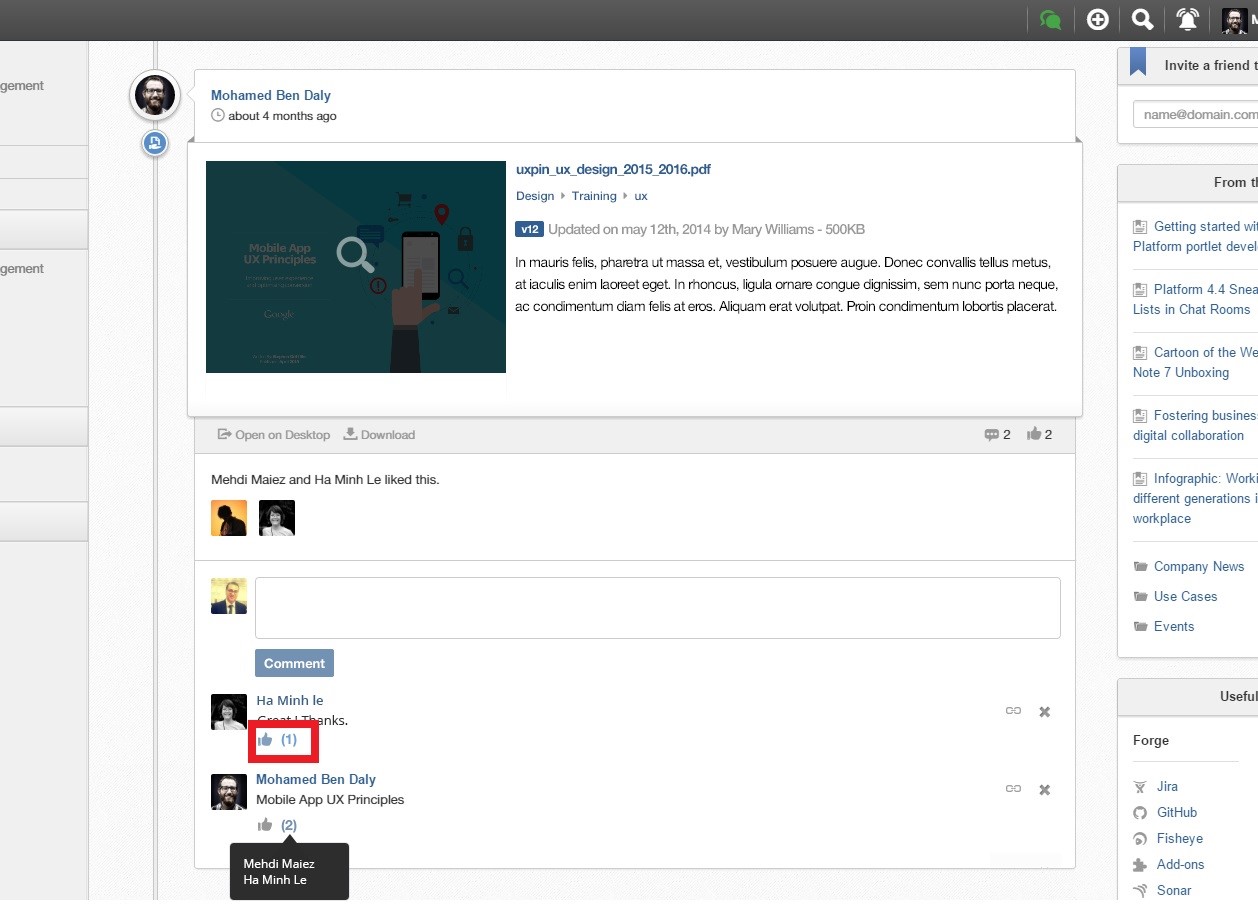Open Ha Minh le commenter name
Image resolution: width=1258 pixels, height=913 pixels.
290,700
